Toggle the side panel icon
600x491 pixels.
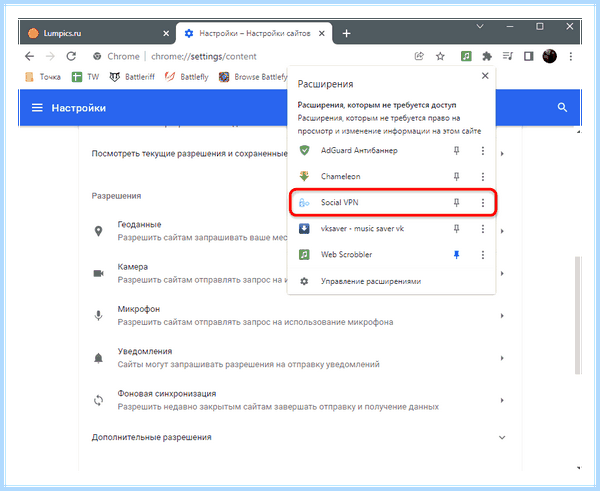(x=528, y=57)
